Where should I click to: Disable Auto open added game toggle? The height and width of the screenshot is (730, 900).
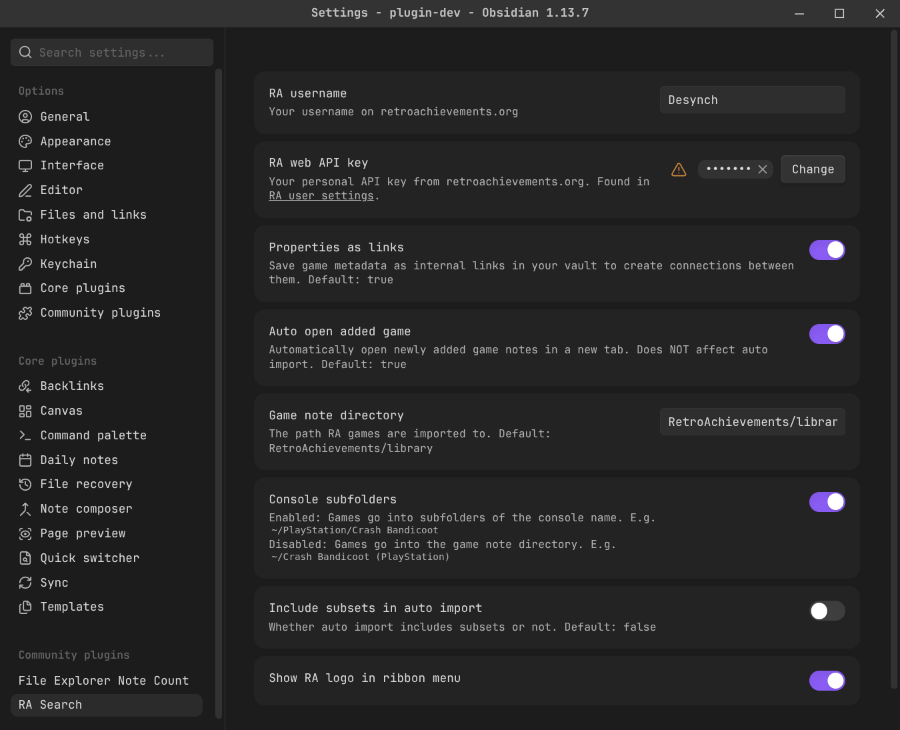[827, 333]
